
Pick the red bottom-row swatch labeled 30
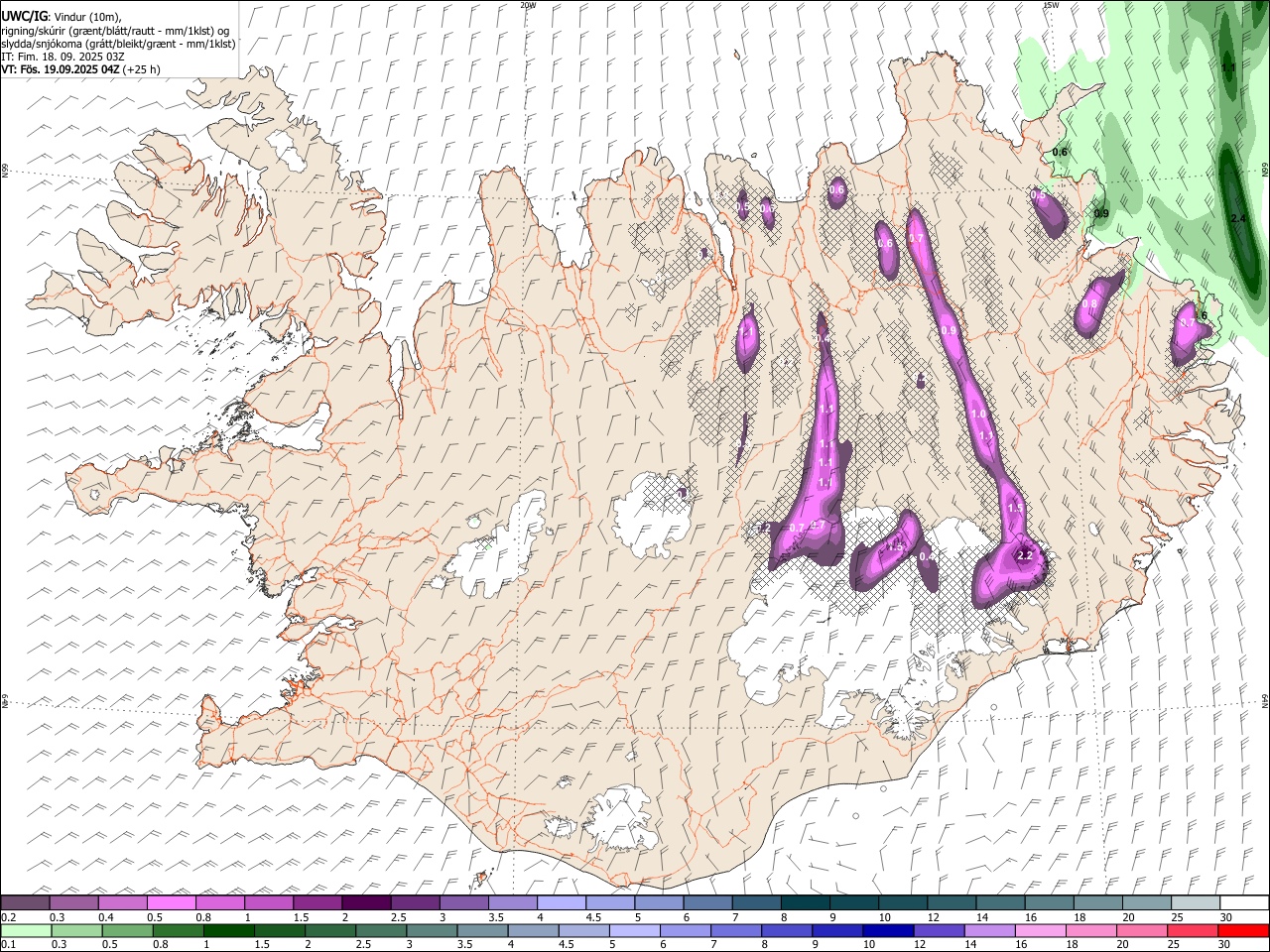click(1245, 930)
